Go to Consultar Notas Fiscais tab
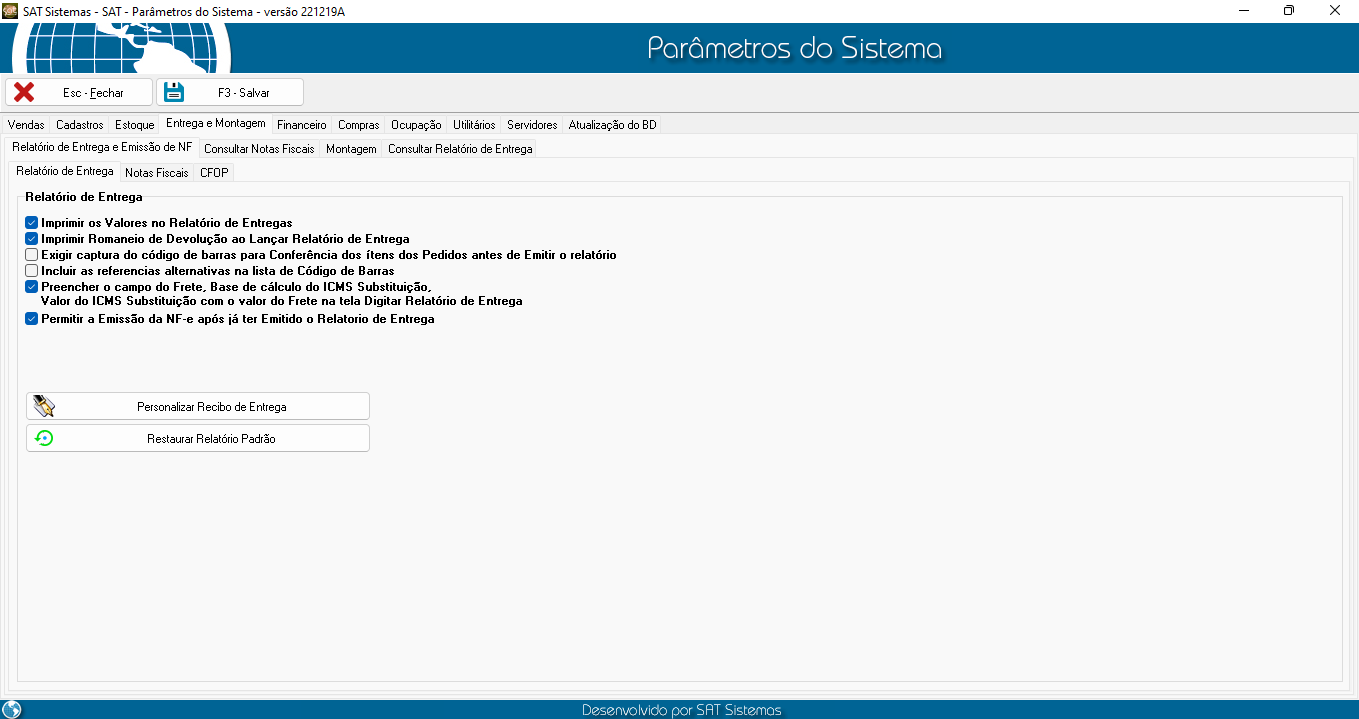This screenshot has width=1359, height=719. (259, 149)
